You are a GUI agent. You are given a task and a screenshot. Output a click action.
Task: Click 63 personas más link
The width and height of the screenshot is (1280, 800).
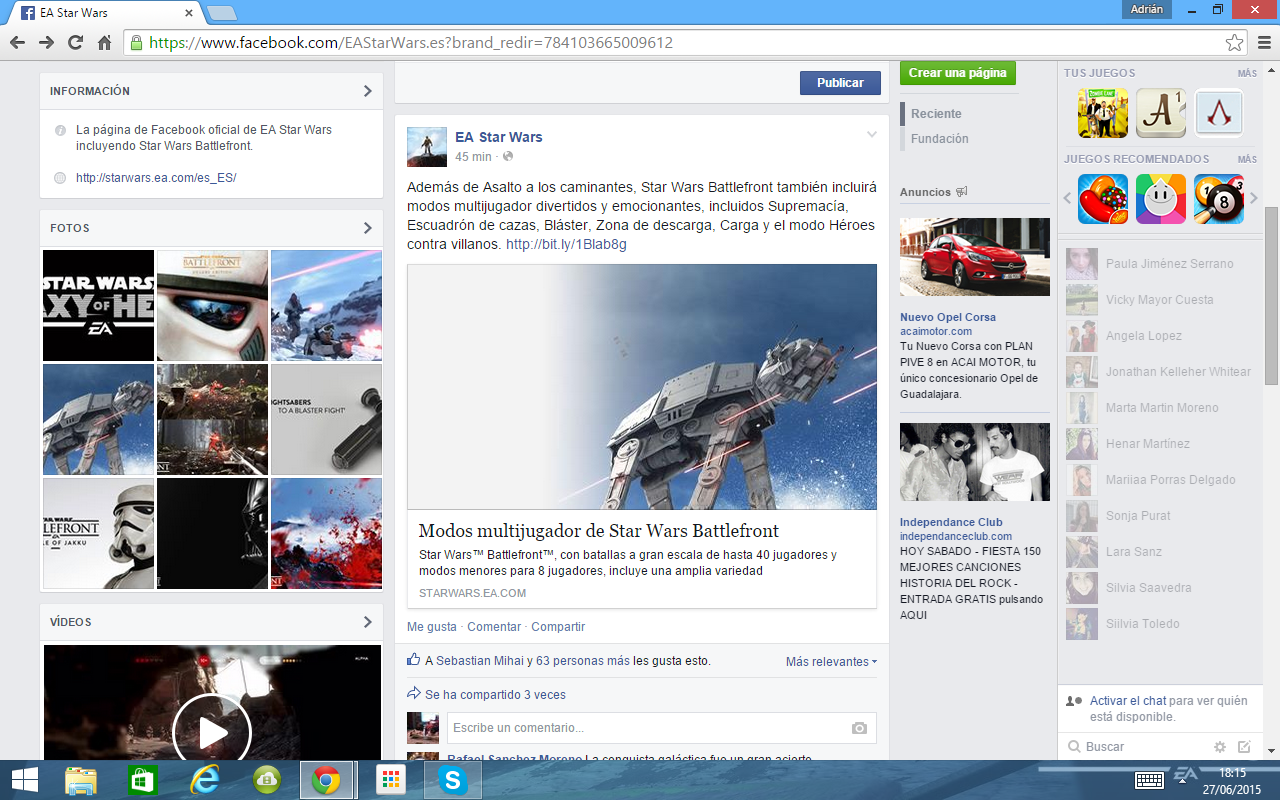(583, 661)
